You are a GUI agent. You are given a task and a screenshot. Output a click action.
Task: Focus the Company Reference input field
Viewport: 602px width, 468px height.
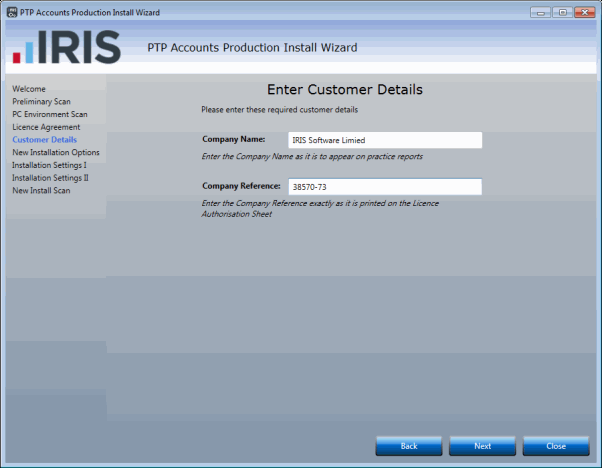click(385, 187)
